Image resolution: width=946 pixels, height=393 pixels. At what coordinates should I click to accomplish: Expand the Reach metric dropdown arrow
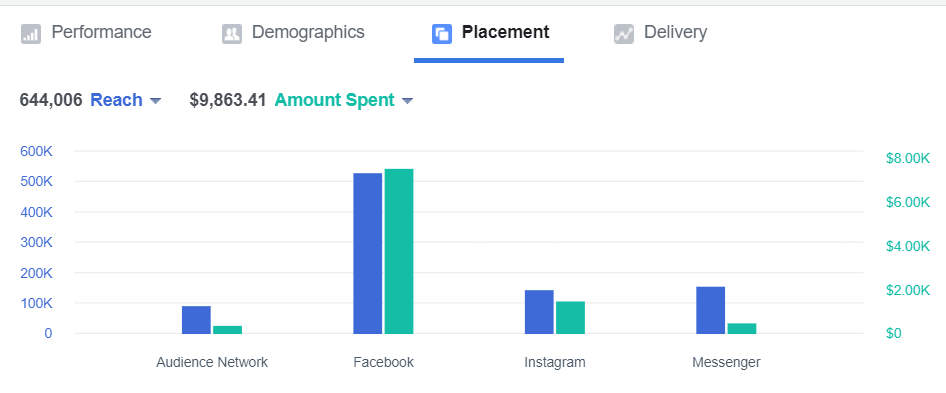(155, 101)
